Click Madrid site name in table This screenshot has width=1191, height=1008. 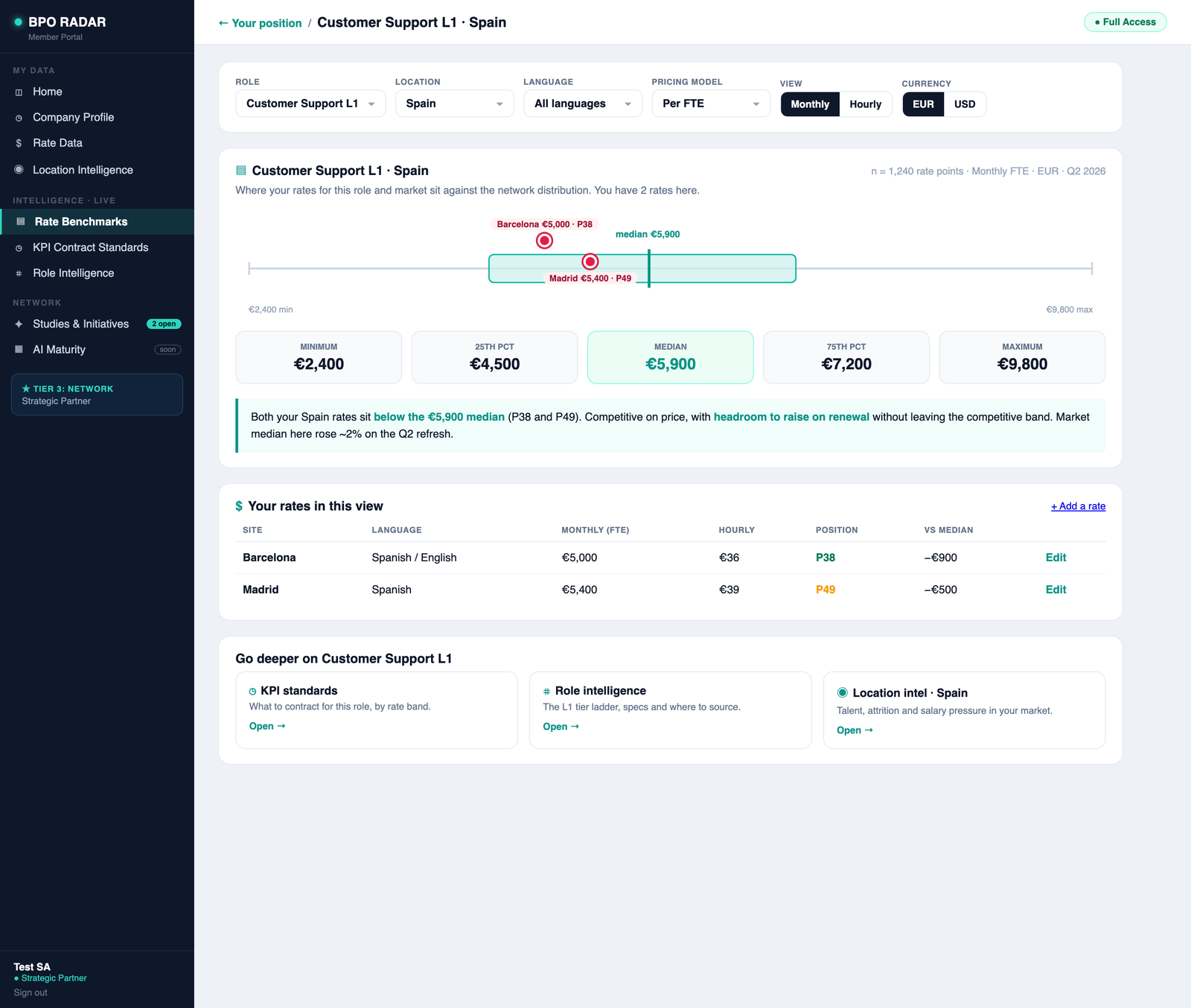click(x=261, y=590)
